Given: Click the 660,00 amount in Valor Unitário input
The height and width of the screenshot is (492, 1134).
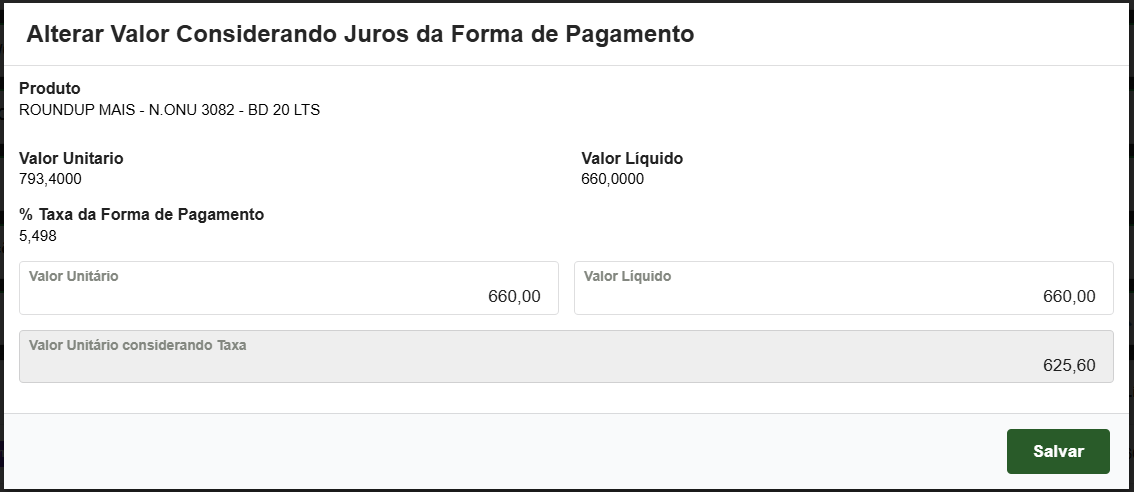Looking at the screenshot, I should pos(514,297).
